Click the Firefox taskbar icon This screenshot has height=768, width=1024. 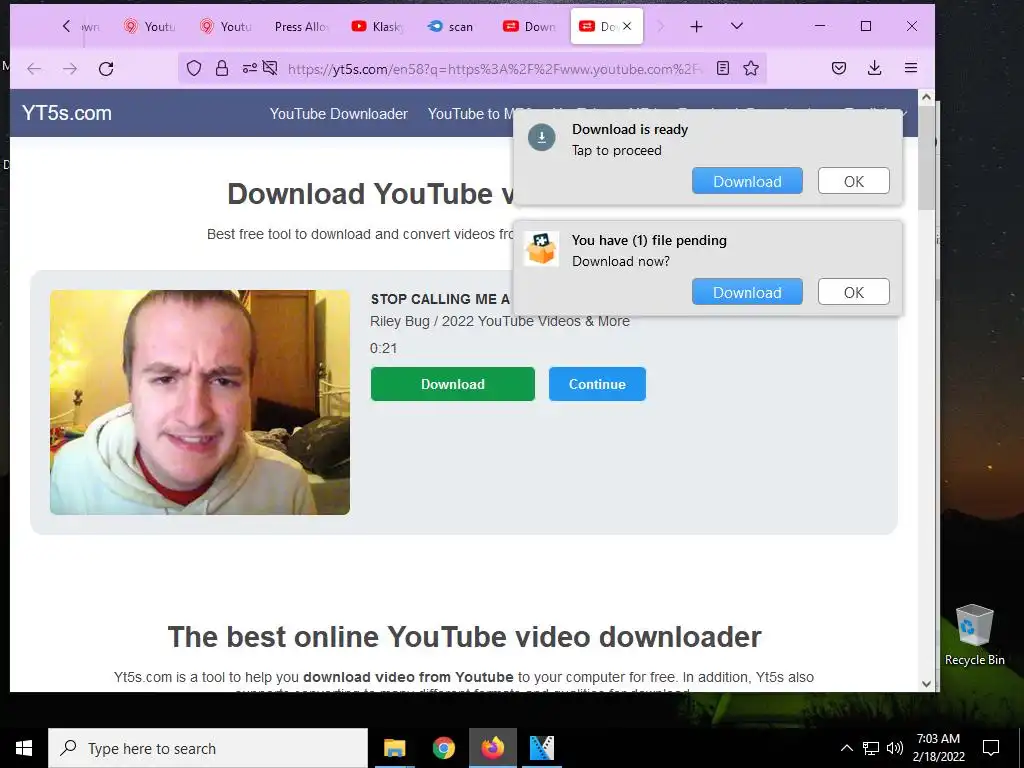click(x=493, y=748)
